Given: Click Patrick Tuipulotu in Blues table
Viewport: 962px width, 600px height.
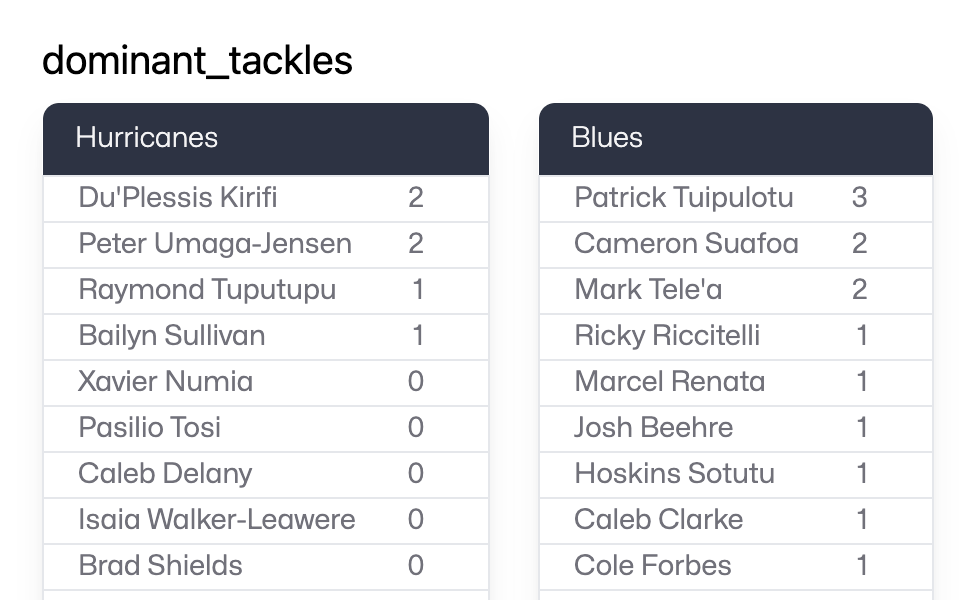Looking at the screenshot, I should [x=684, y=198].
